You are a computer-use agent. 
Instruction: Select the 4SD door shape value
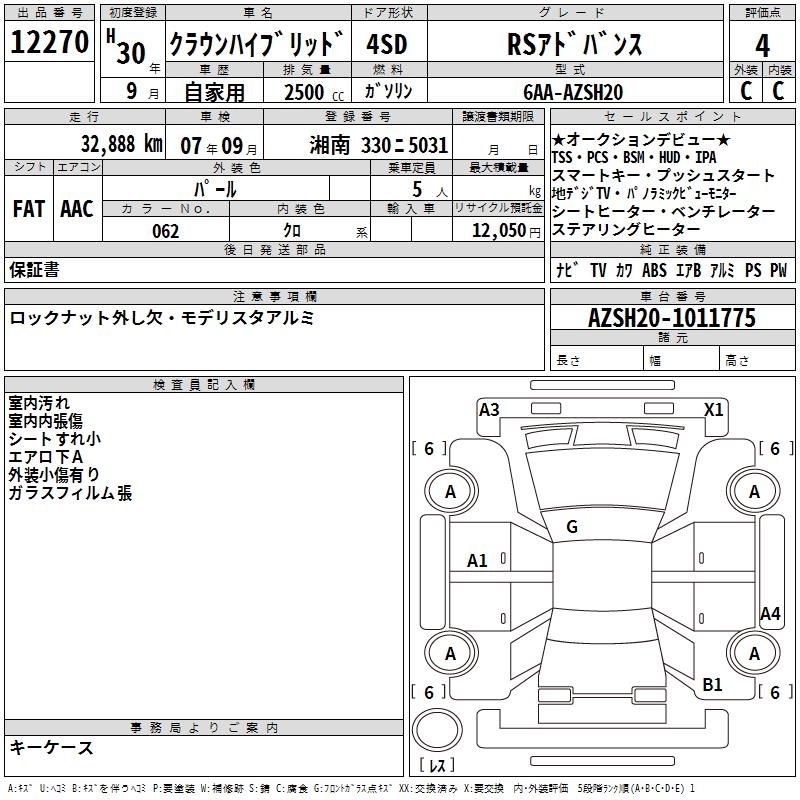(x=387, y=44)
